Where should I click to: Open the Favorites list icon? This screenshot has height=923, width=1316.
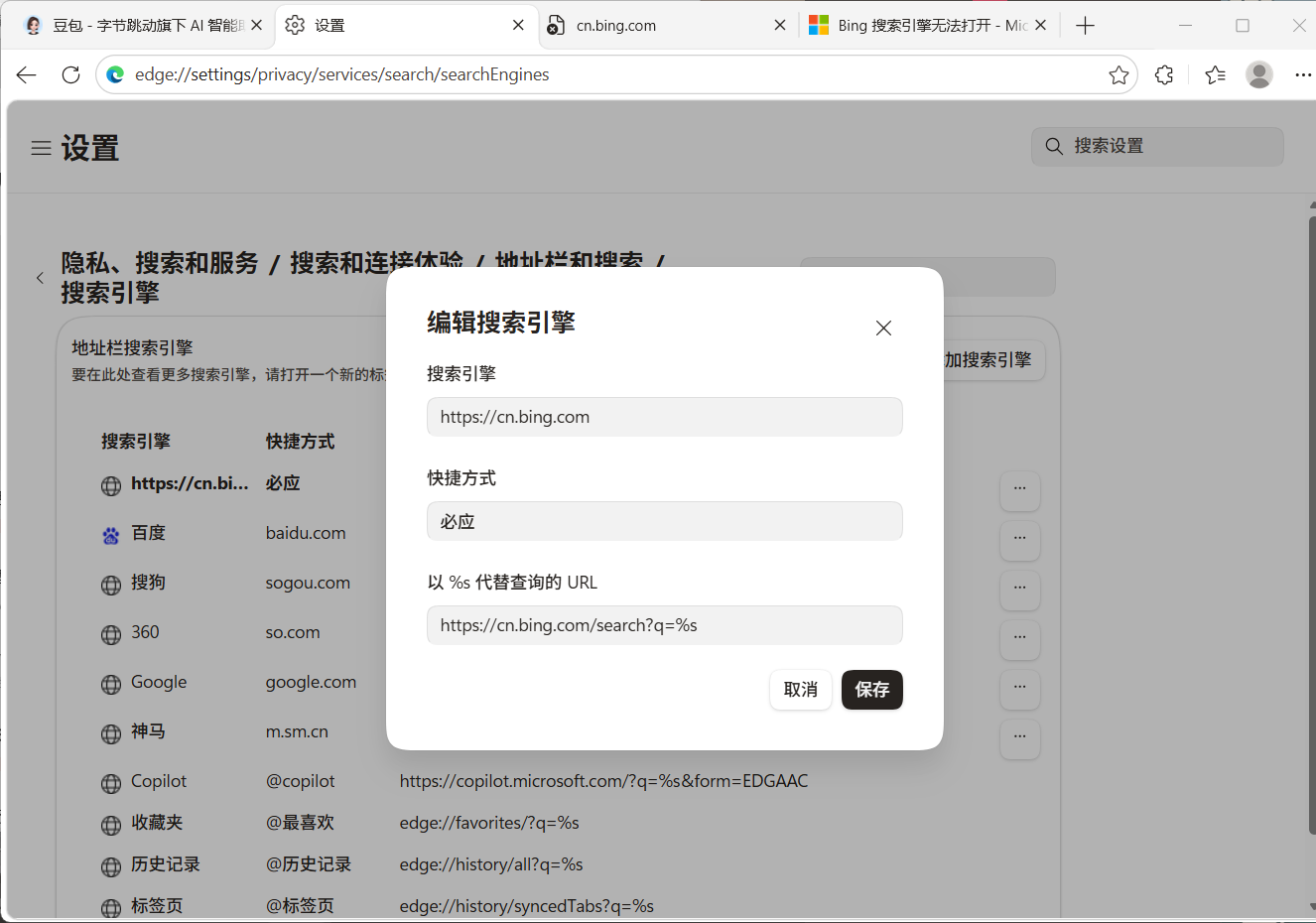click(x=1215, y=74)
